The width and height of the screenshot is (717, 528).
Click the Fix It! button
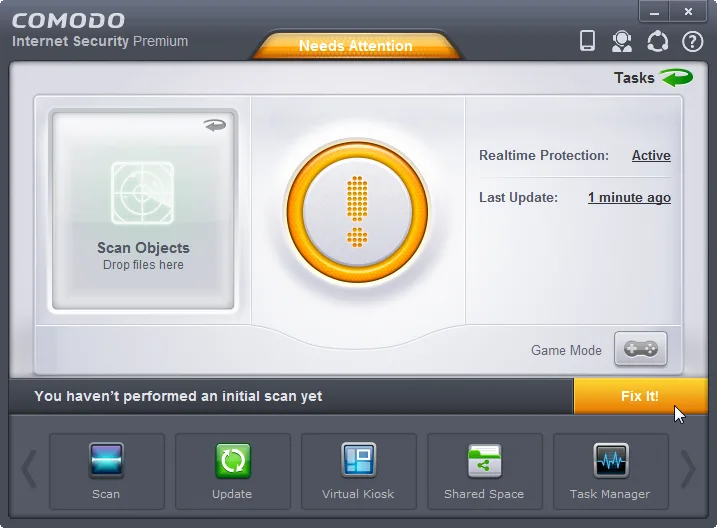(x=640, y=396)
